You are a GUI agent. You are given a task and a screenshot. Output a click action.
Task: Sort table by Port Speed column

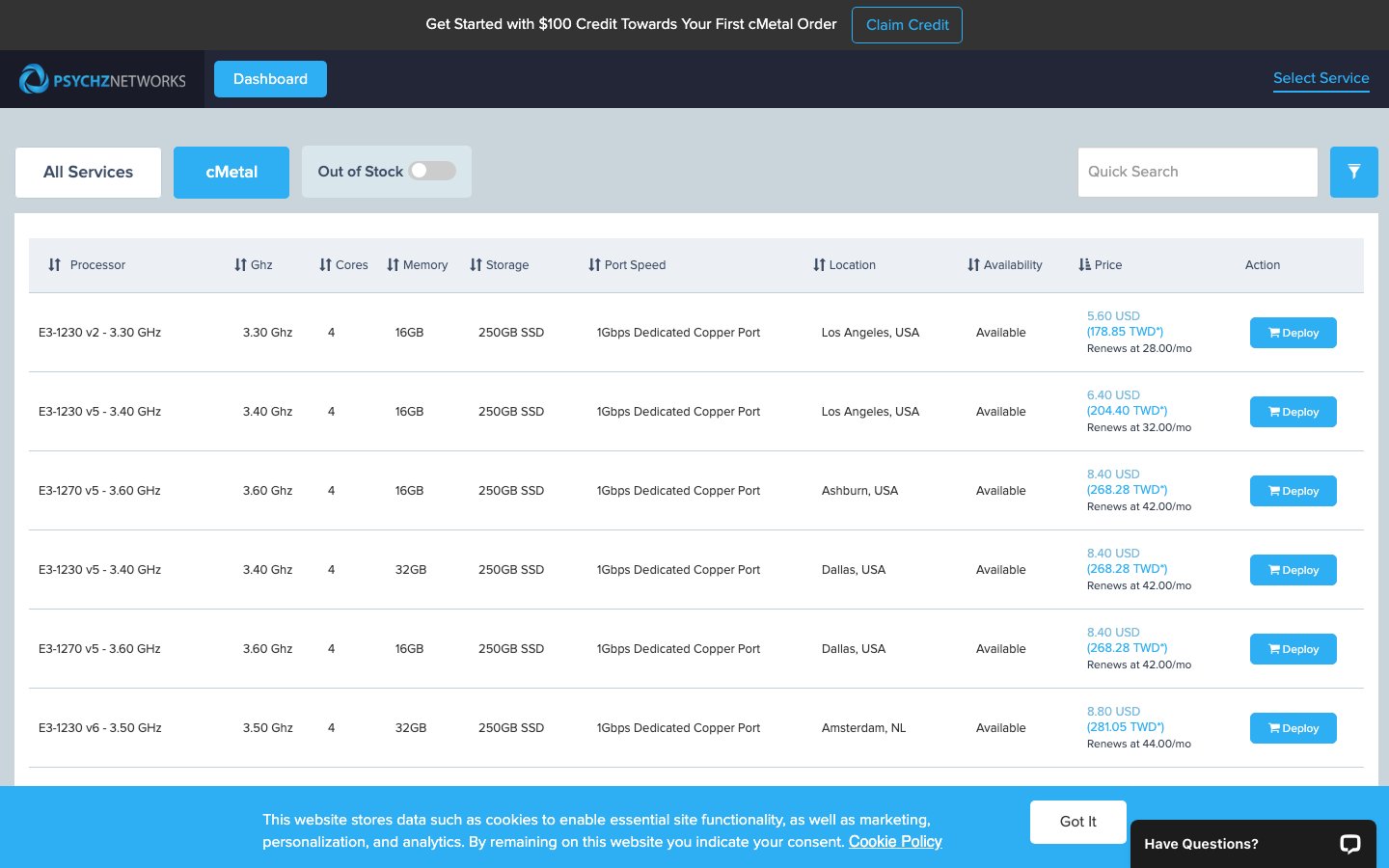627,265
